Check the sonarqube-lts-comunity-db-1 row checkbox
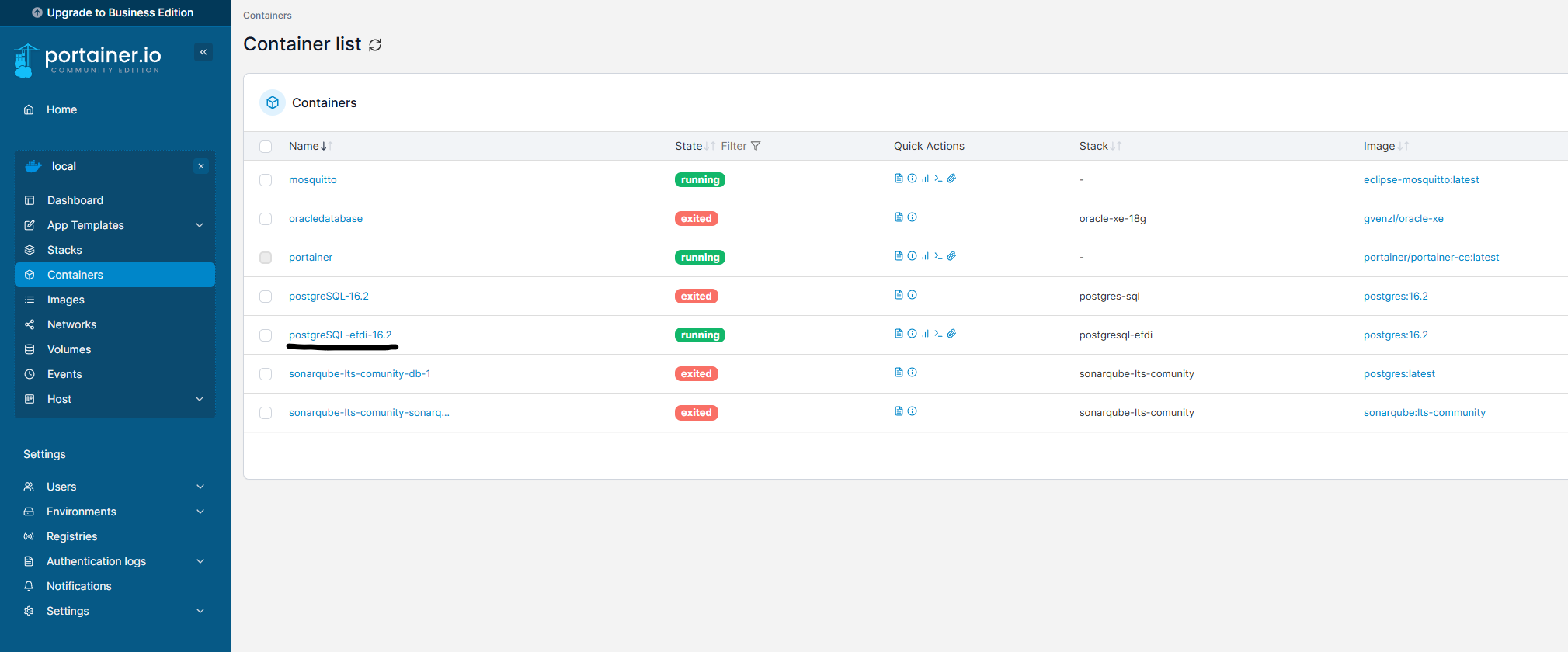Image resolution: width=1568 pixels, height=652 pixels. [x=266, y=374]
